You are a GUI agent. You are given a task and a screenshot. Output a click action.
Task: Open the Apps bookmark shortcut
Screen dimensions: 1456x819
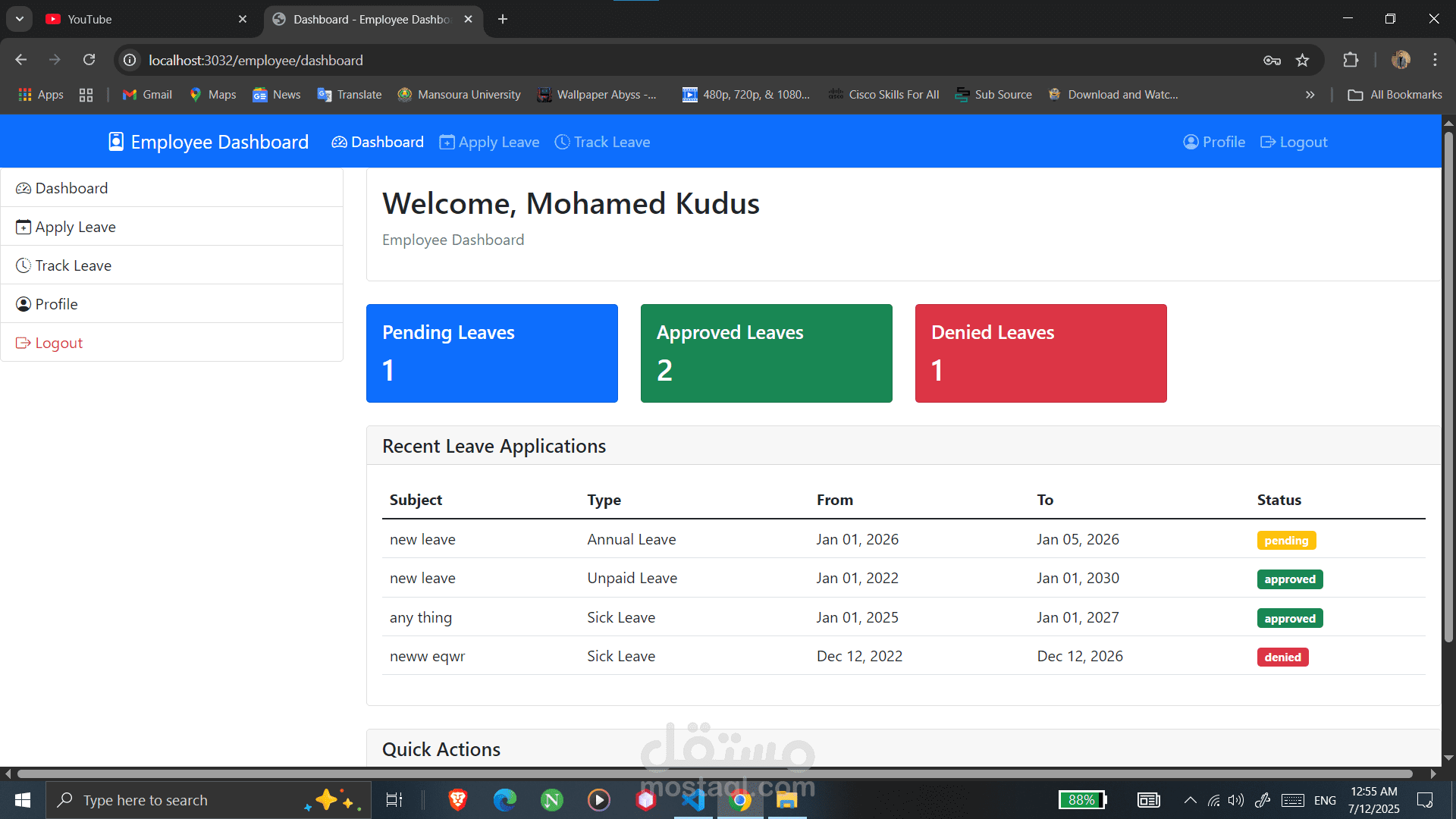[x=41, y=95]
